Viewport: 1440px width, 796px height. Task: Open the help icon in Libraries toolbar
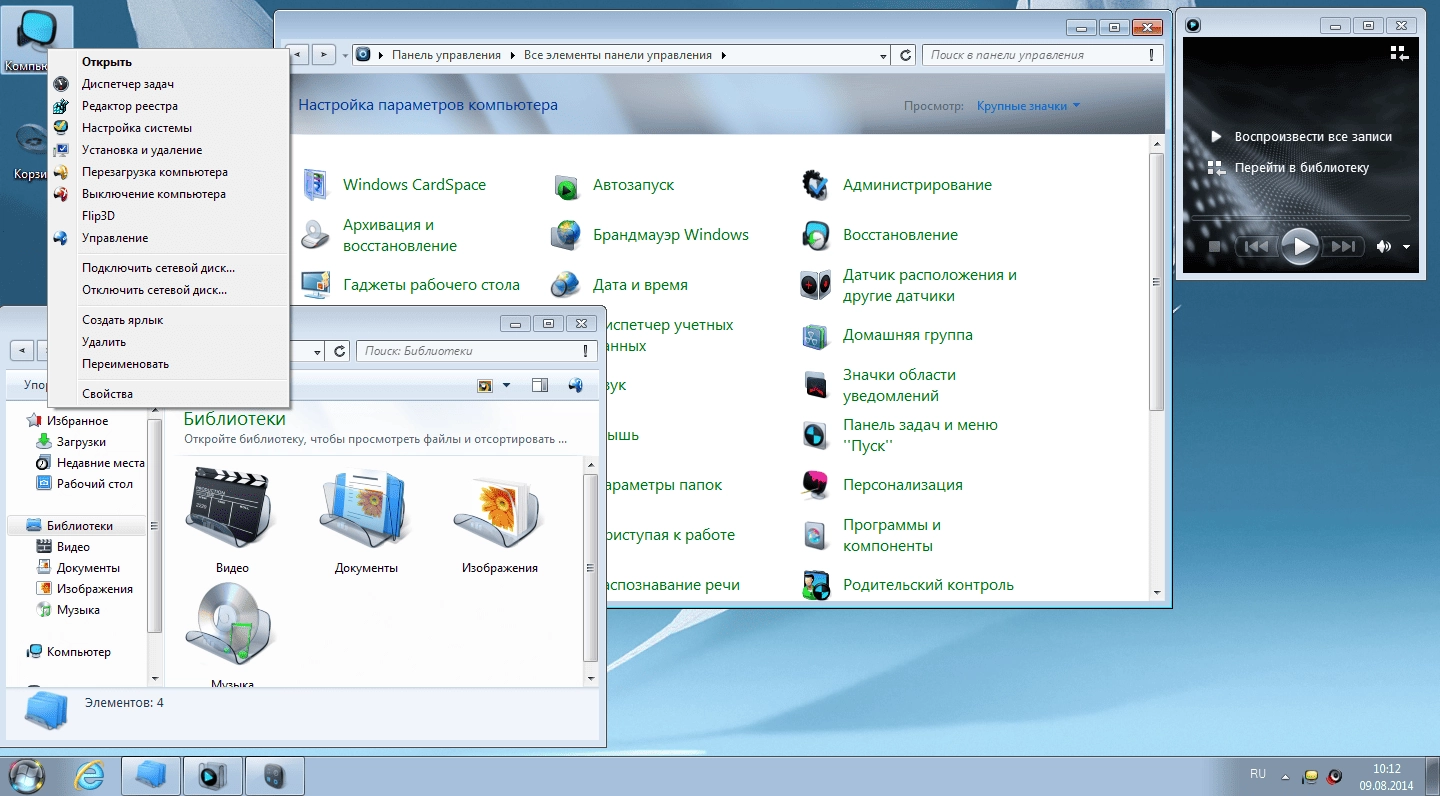pyautogui.click(x=575, y=385)
